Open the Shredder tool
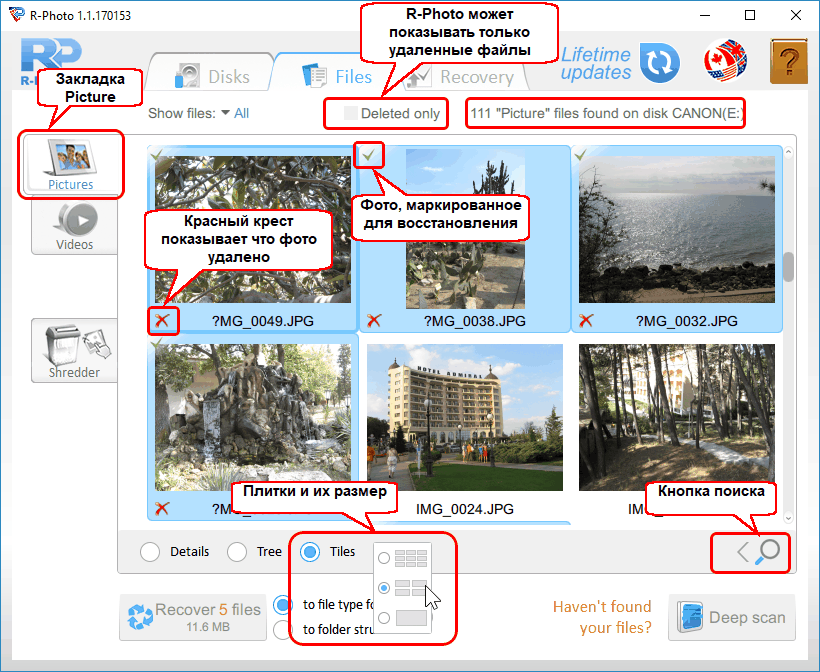The image size is (820, 672). [74, 350]
